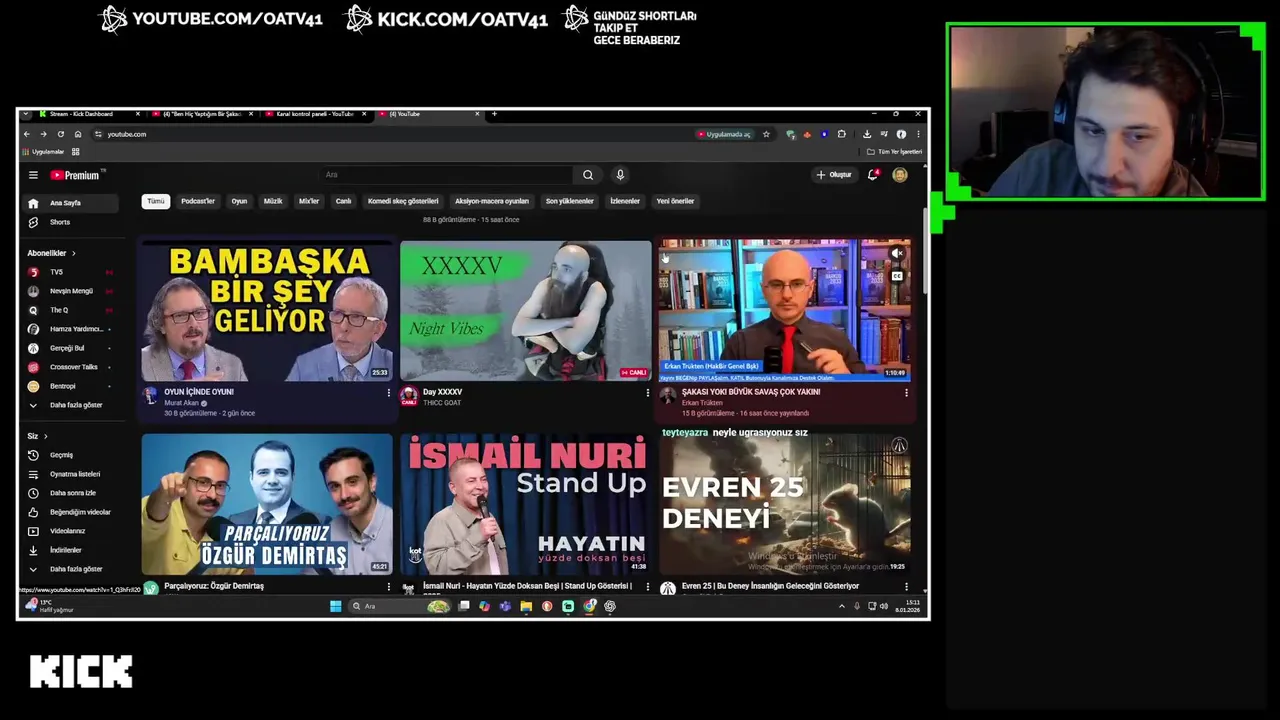Open Windows Start menu

(336, 606)
